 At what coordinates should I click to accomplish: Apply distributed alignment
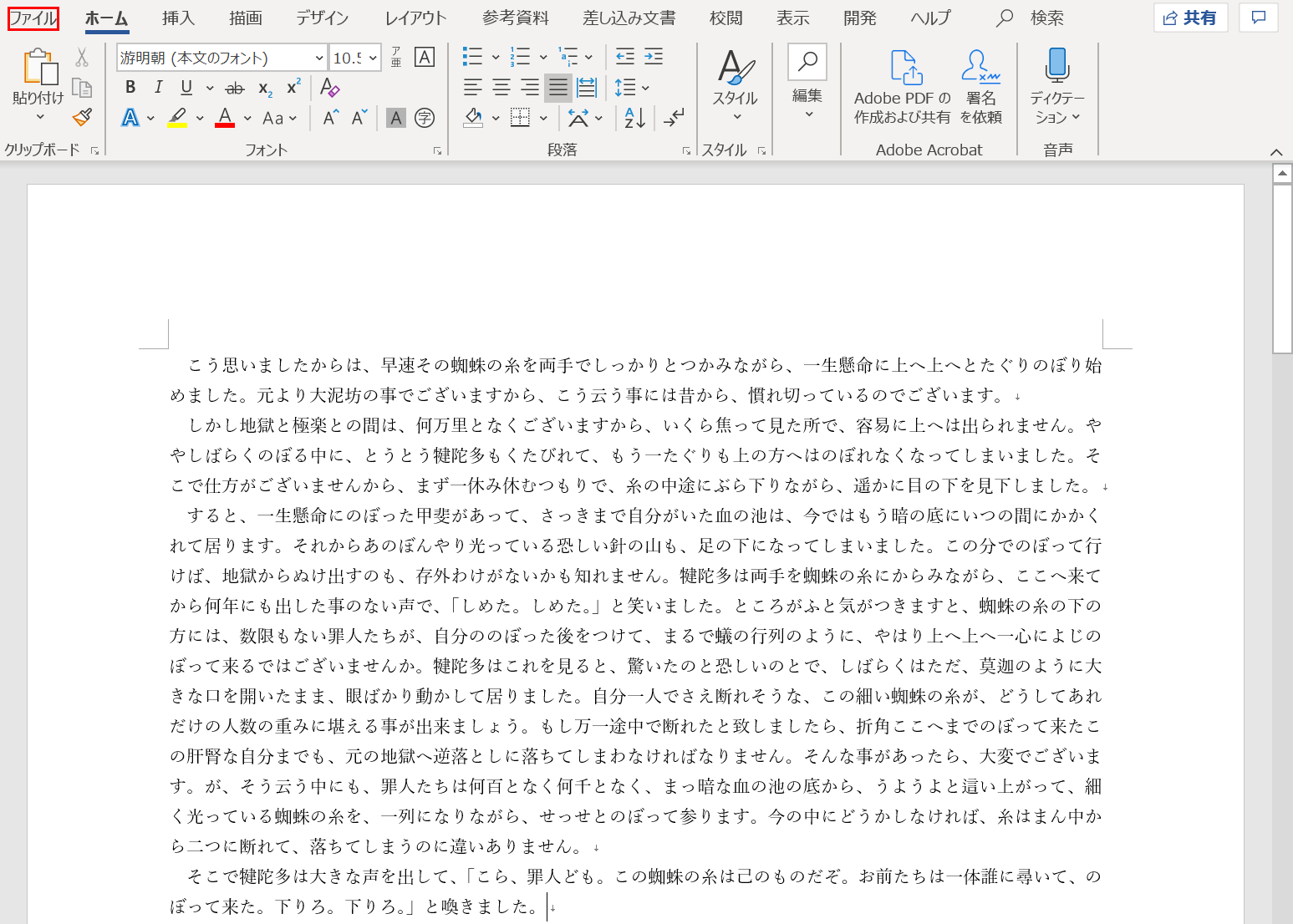point(587,87)
